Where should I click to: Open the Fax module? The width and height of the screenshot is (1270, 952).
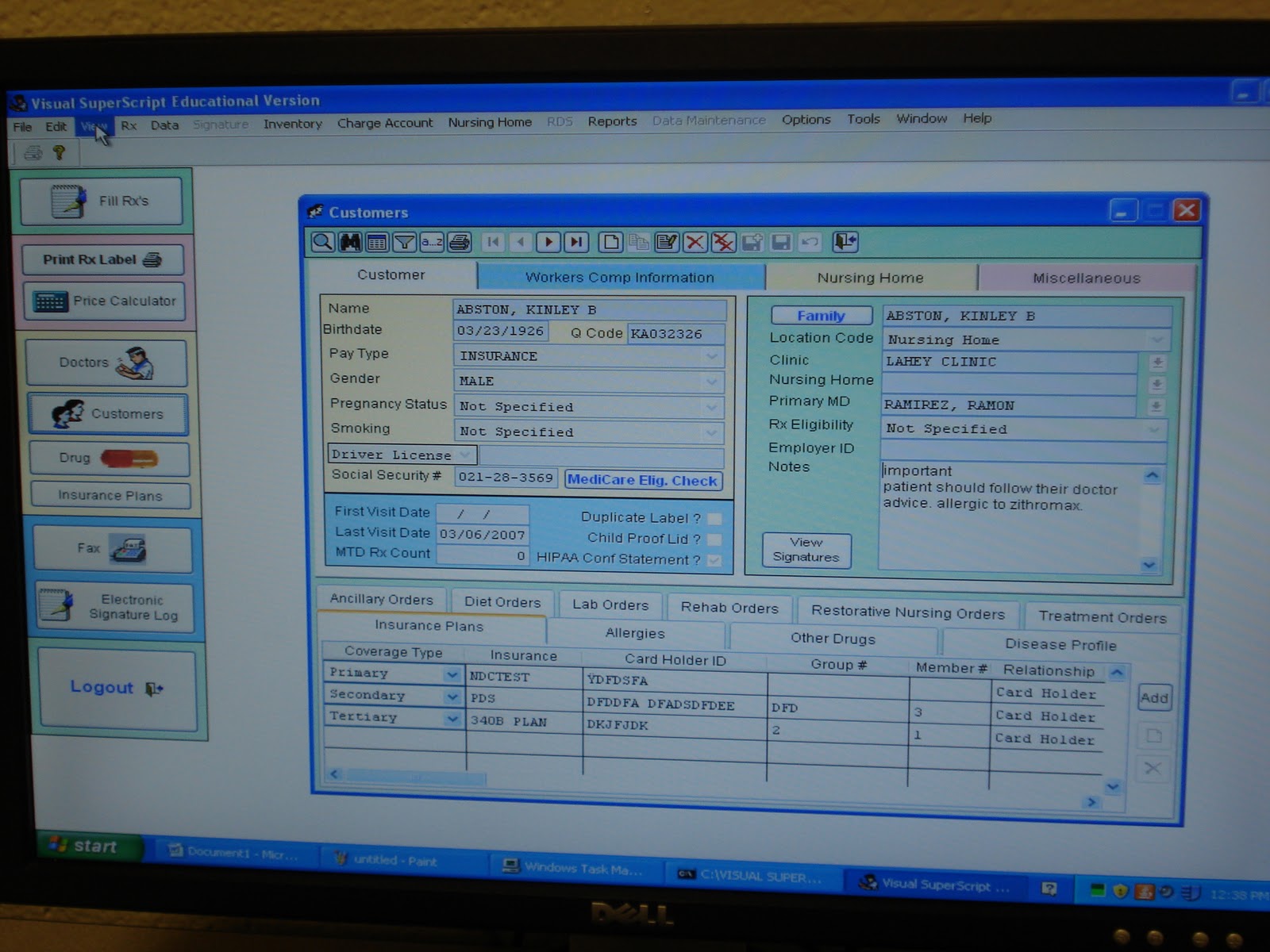[112, 549]
